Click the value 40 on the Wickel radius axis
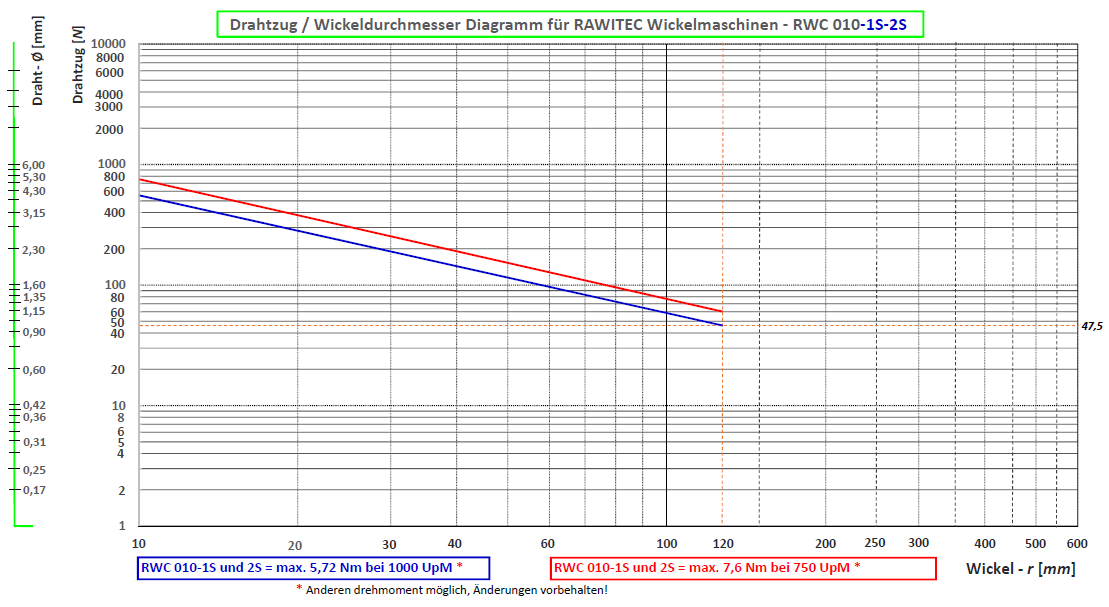Screen dimensions: 1109x607 point(455,543)
